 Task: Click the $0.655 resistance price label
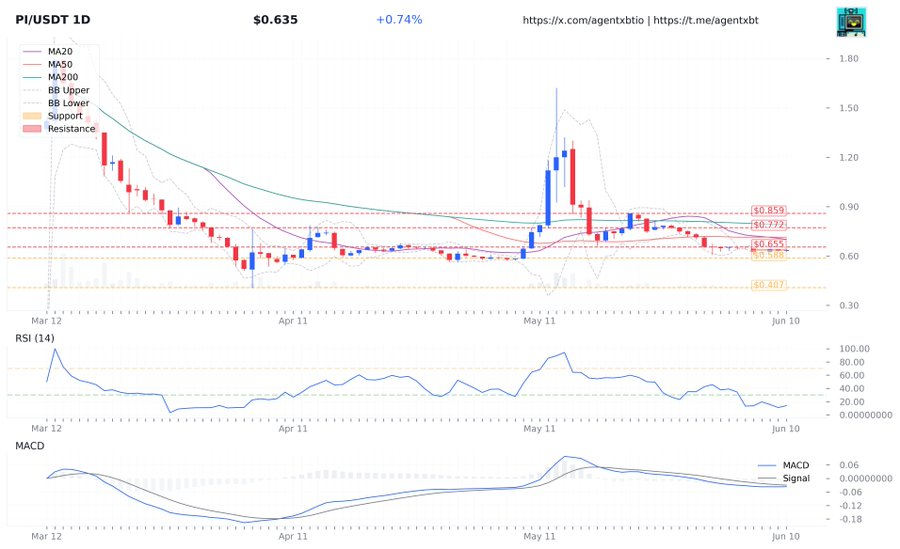pyautogui.click(x=769, y=244)
